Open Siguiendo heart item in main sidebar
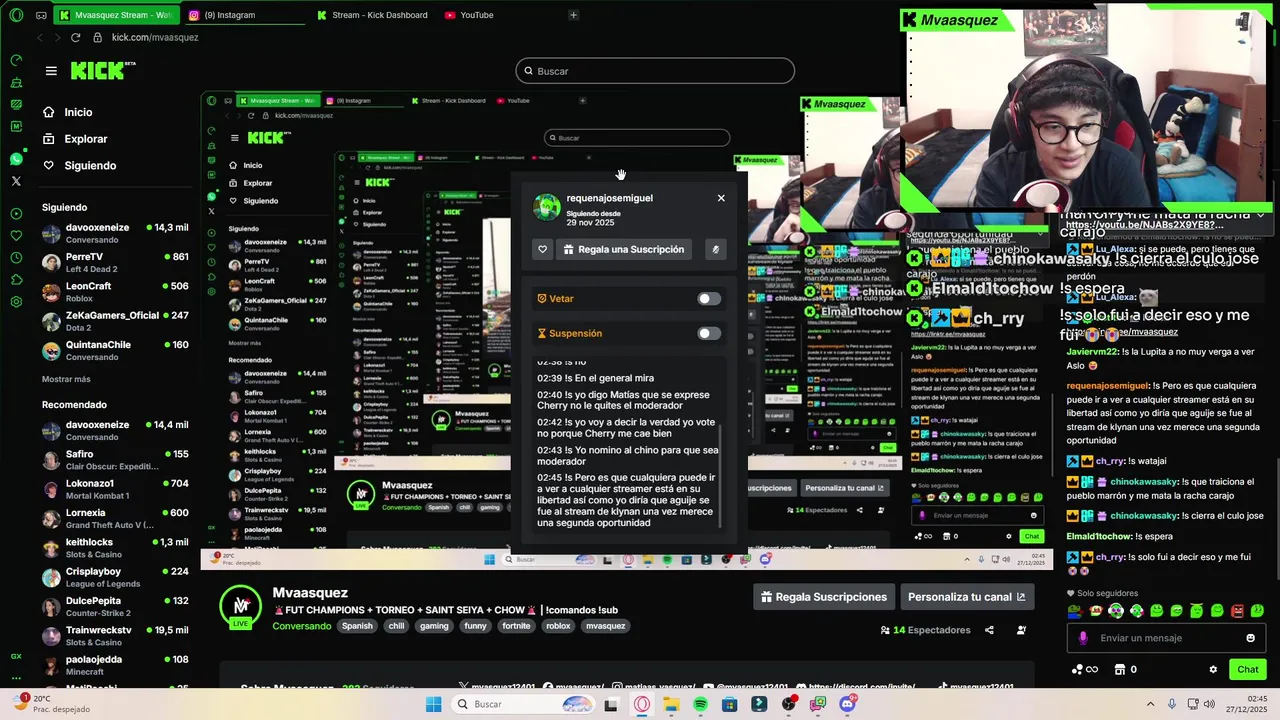 [x=80, y=166]
